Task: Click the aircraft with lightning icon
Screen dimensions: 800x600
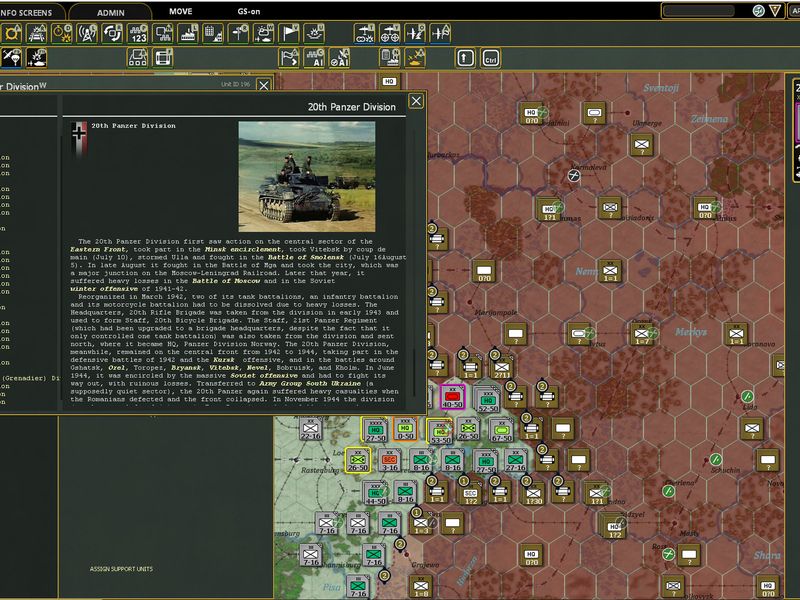Action: point(415,33)
